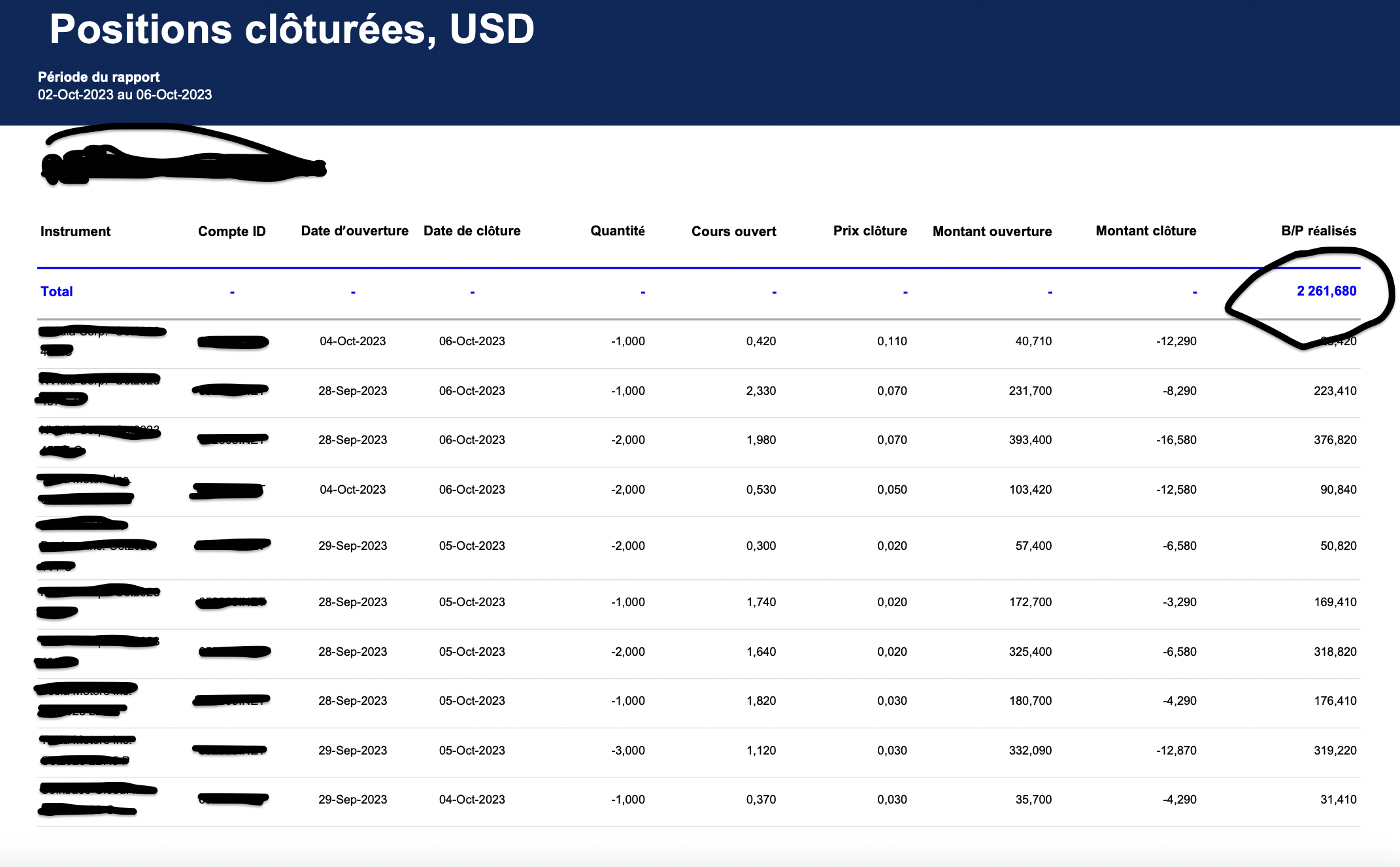
Task: Click the Date d'ouverture column header
Action: [x=354, y=231]
